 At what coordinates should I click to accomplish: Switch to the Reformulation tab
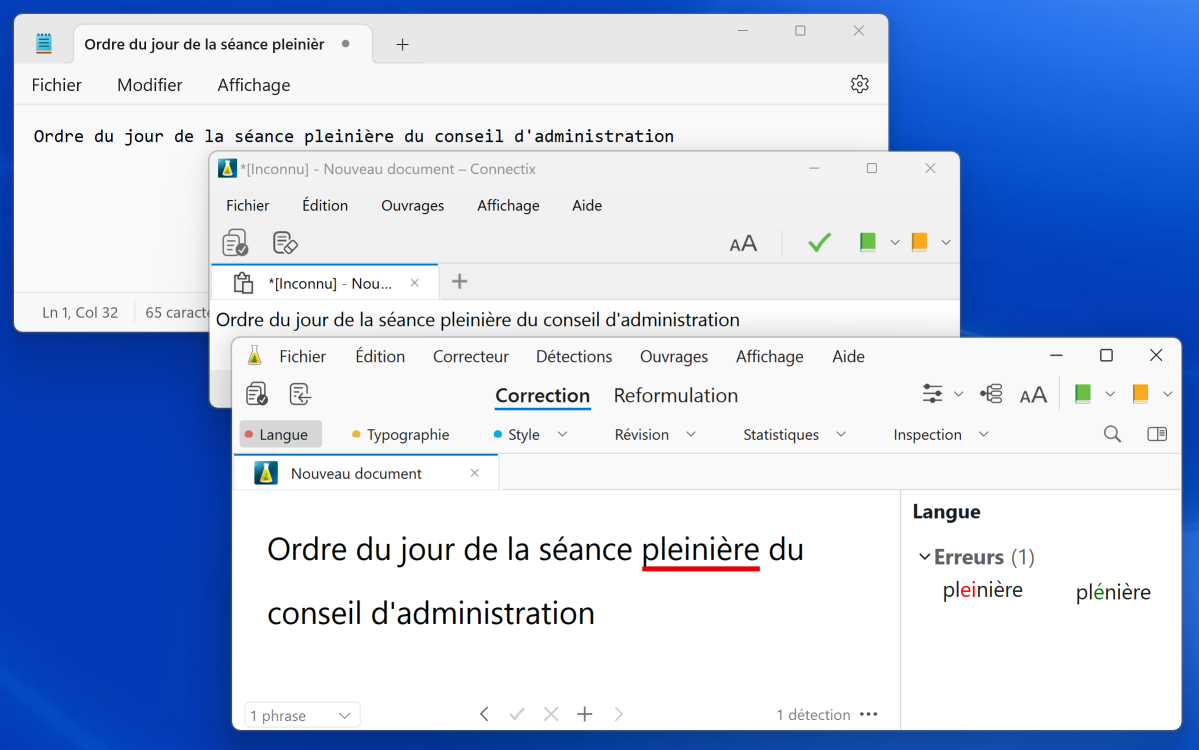tap(675, 395)
